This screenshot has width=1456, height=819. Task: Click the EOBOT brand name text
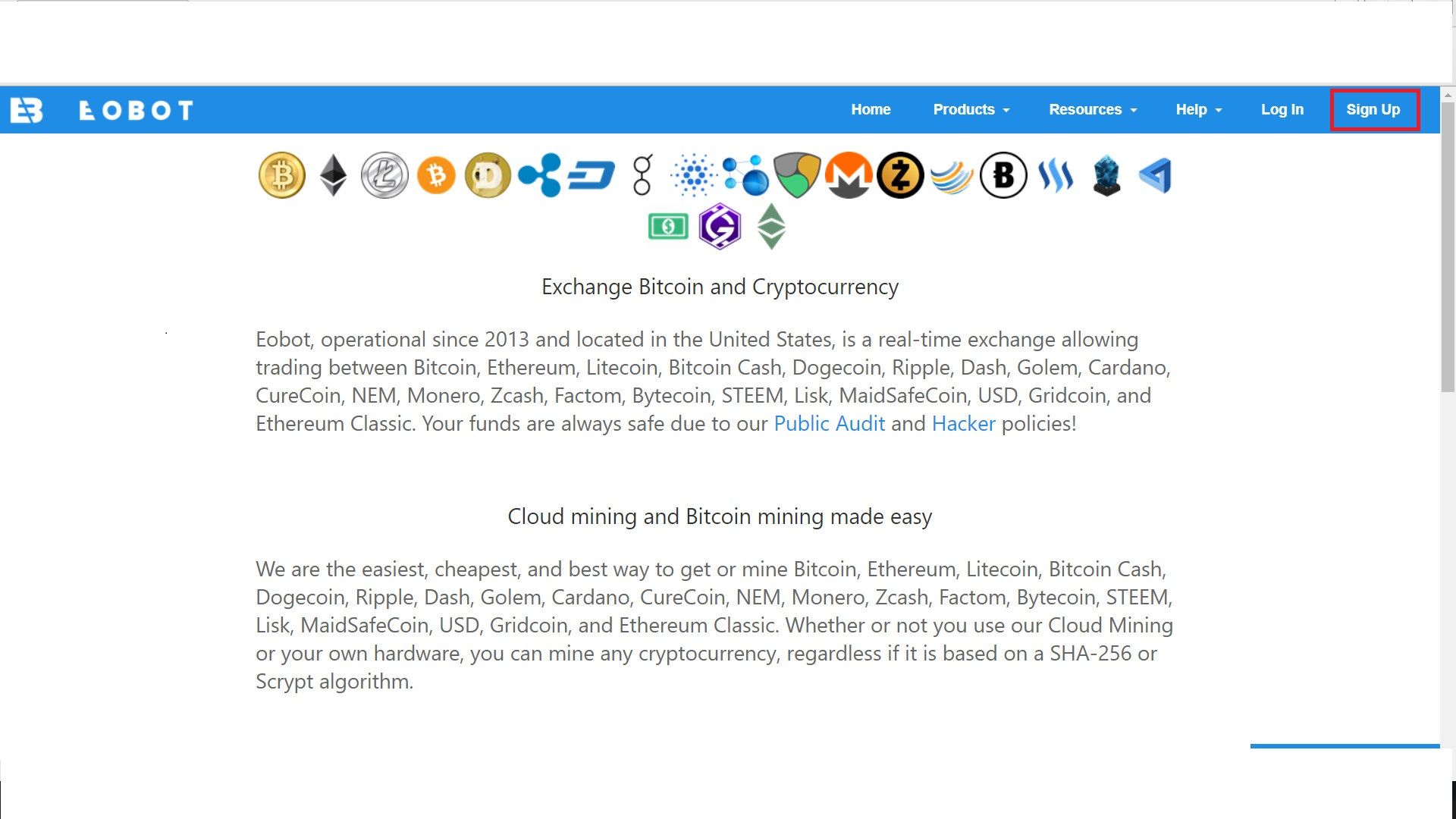coord(136,111)
